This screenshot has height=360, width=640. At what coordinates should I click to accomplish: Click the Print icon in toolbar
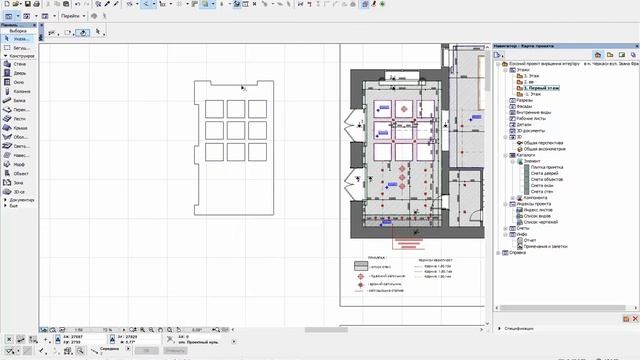pyautogui.click(x=36, y=4)
